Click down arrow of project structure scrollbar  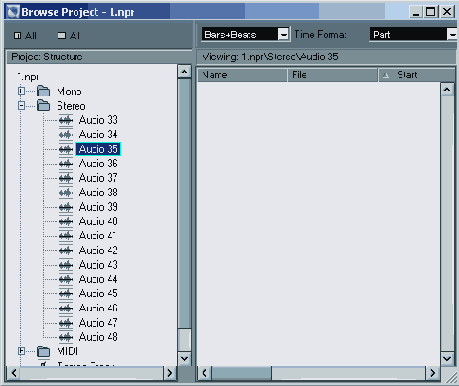pyautogui.click(x=184, y=359)
